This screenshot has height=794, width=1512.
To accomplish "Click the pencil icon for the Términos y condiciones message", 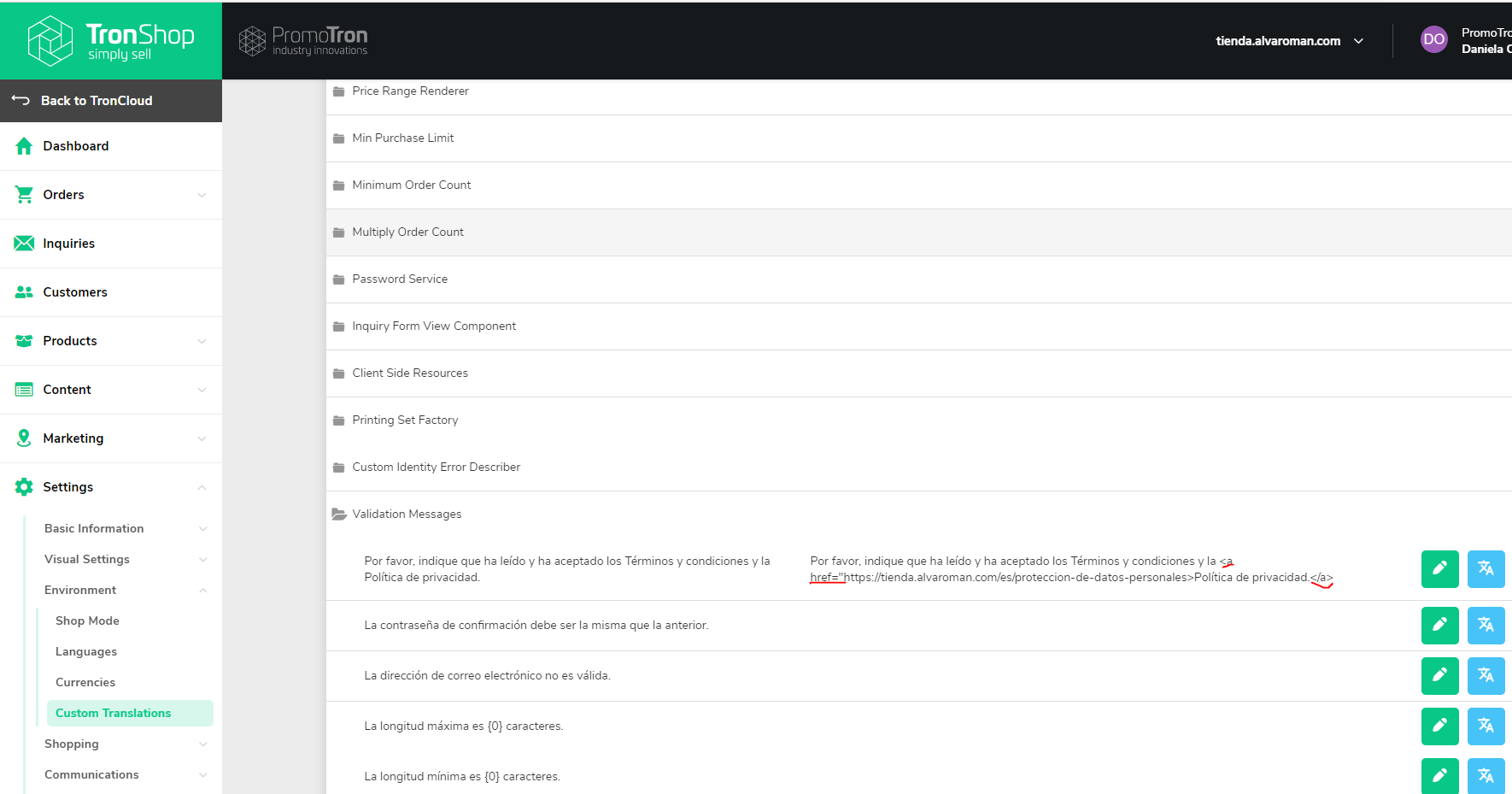I will pos(1440,568).
